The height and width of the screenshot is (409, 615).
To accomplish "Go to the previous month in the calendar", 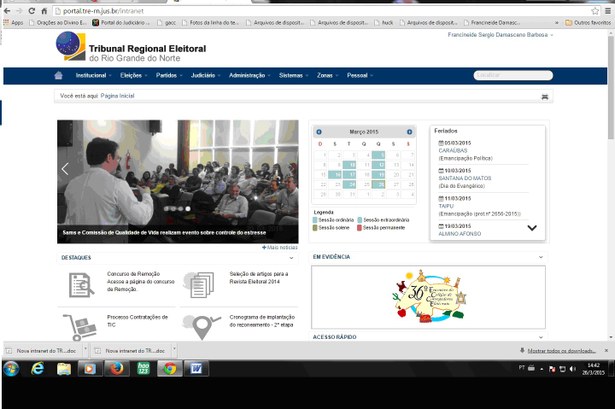I will (x=319, y=132).
